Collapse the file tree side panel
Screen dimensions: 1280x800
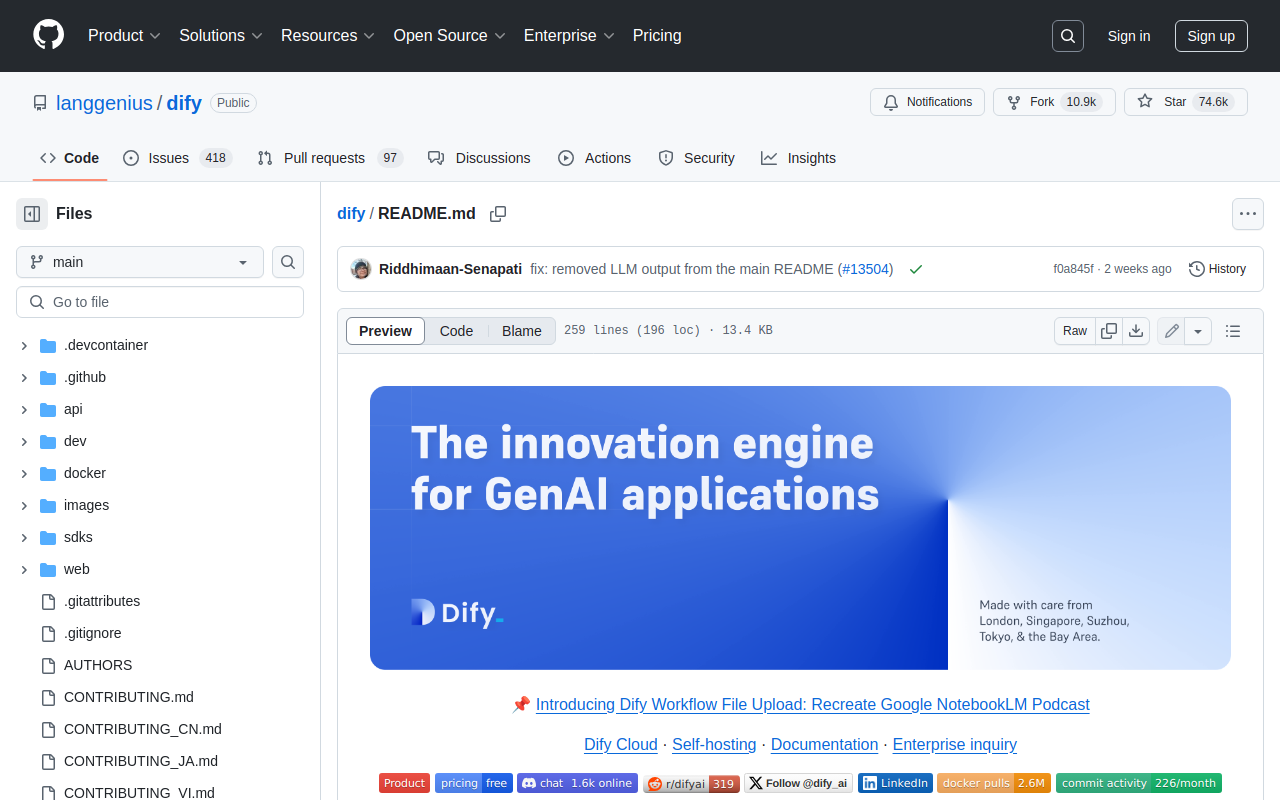tap(32, 213)
